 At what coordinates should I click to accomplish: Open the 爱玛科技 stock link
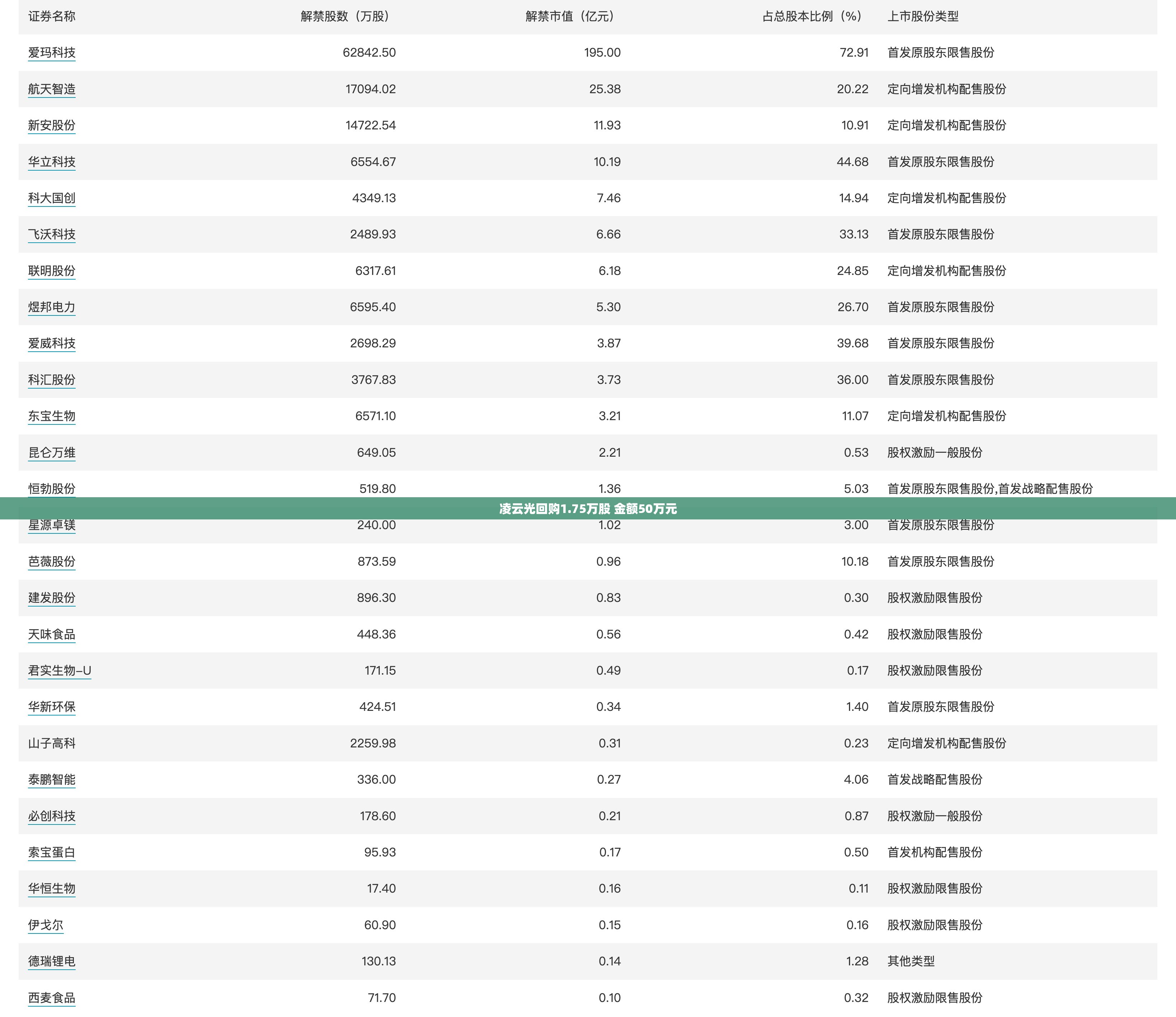pyautogui.click(x=52, y=53)
